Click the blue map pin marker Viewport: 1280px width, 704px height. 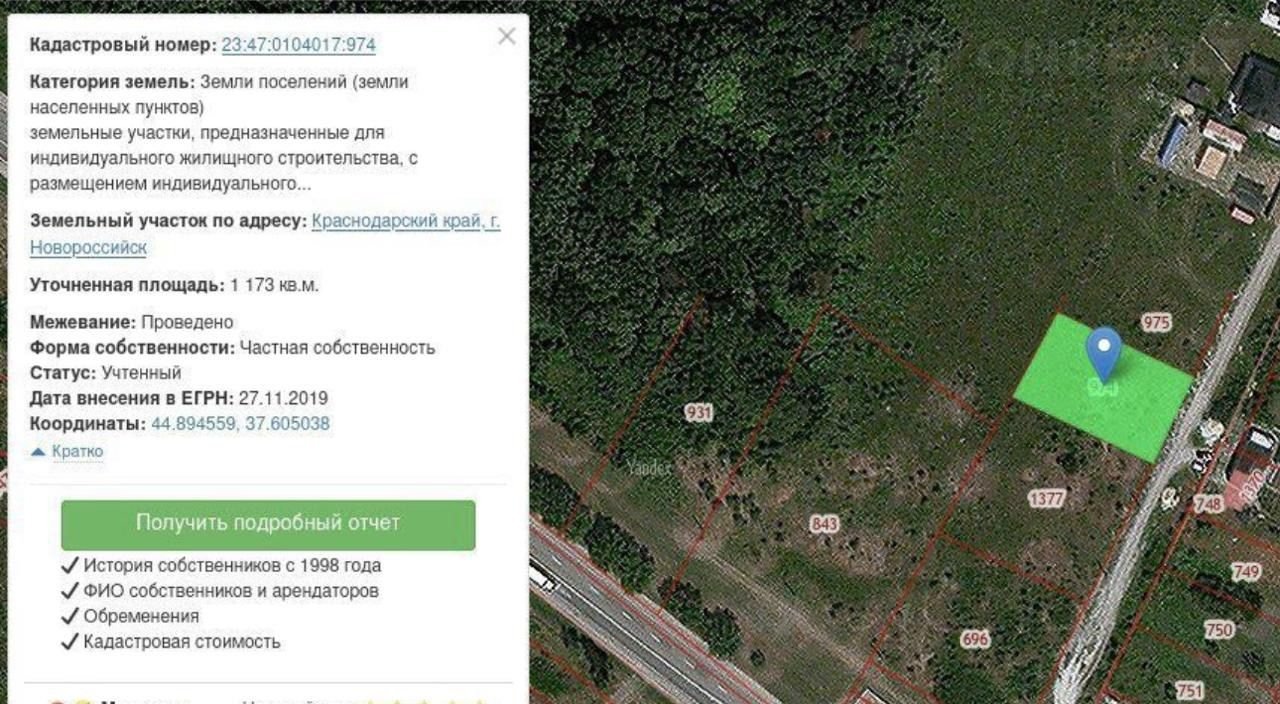(1103, 354)
